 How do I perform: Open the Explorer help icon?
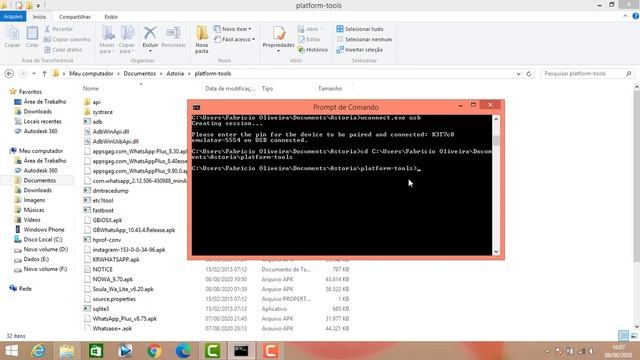coord(636,16)
